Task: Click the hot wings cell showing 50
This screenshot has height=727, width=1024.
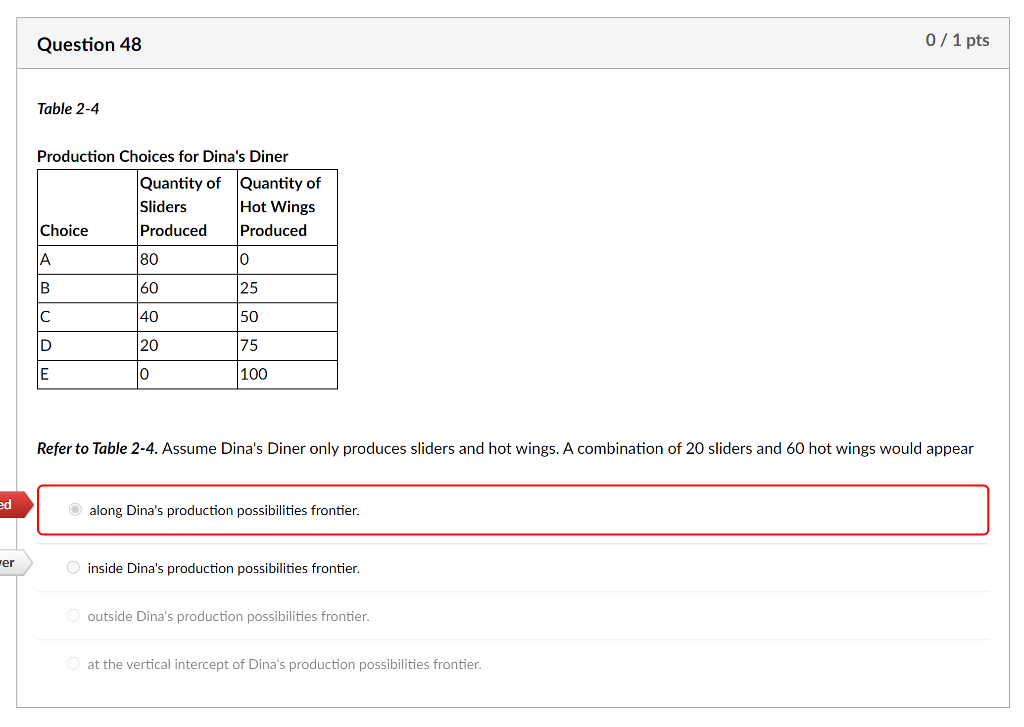Action: (x=287, y=317)
